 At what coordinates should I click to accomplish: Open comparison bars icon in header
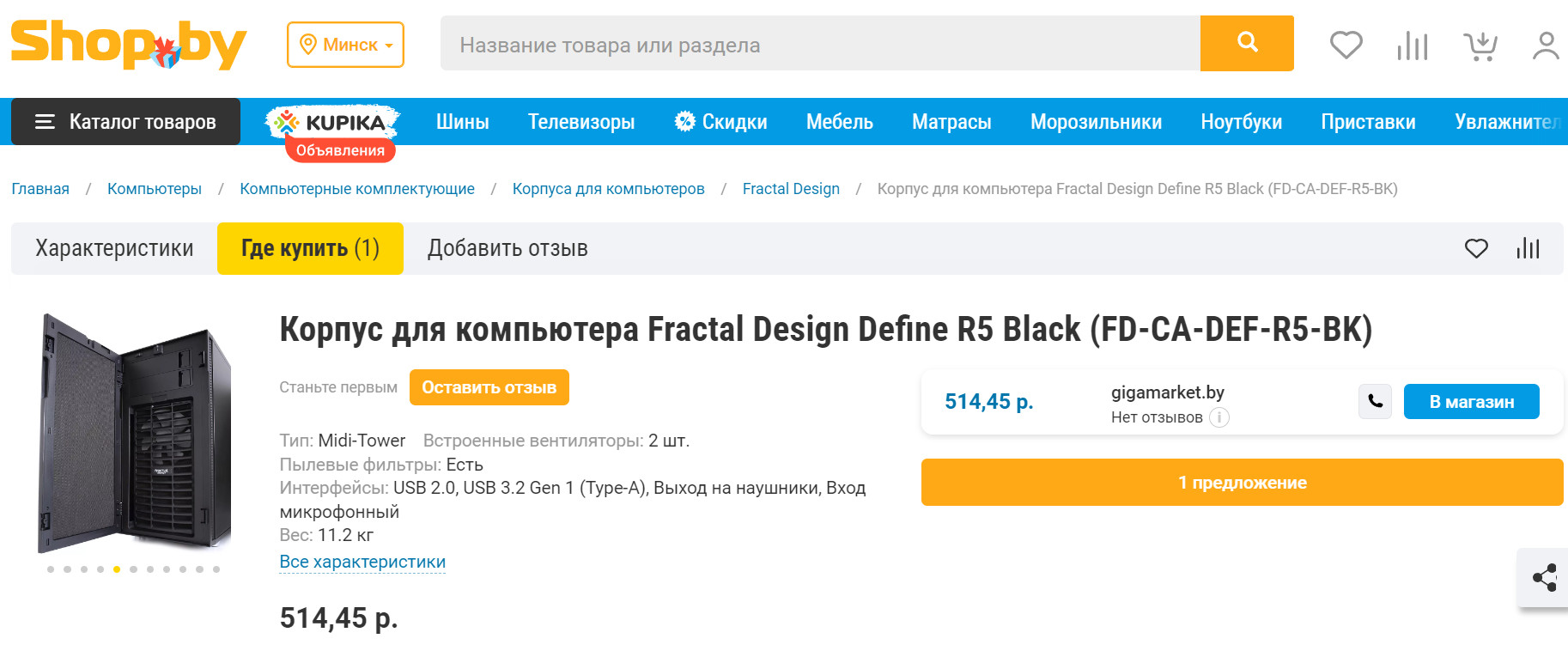[1413, 46]
